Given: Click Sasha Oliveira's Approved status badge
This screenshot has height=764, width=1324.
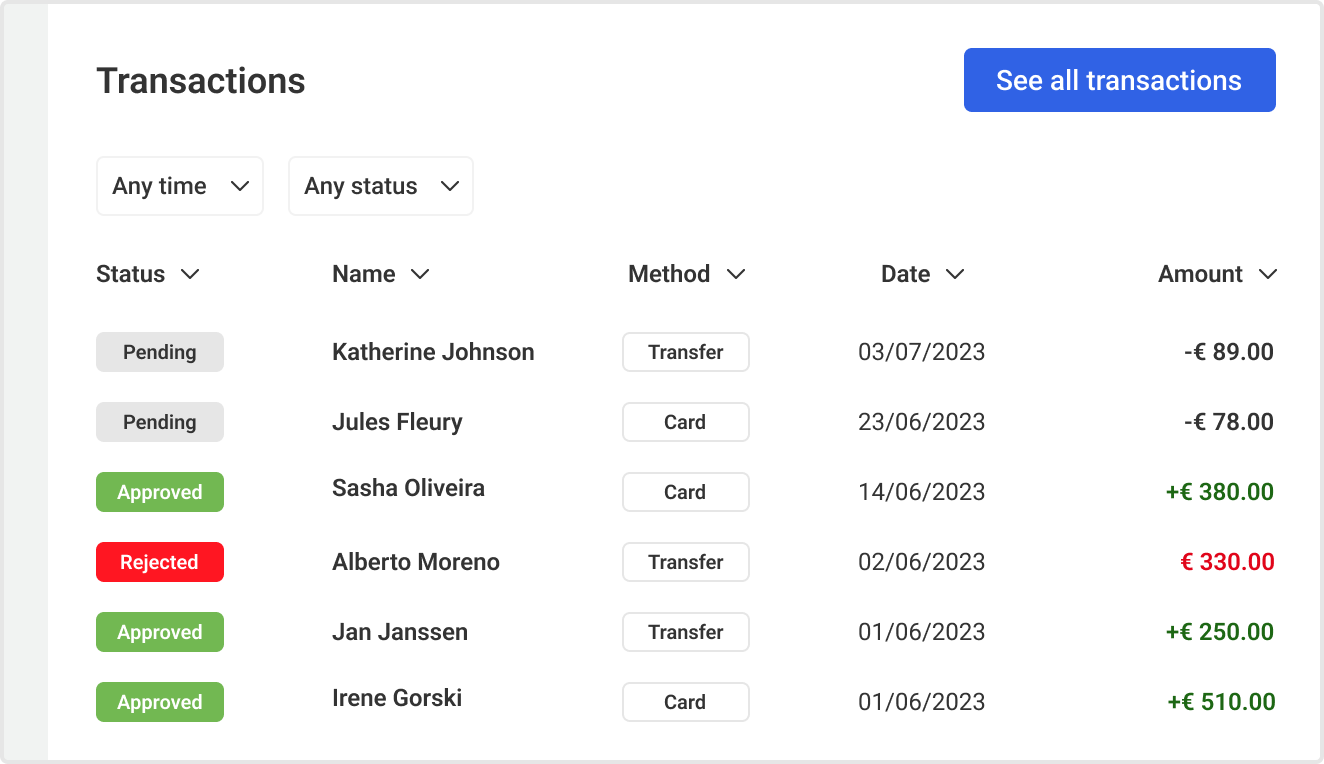Looking at the screenshot, I should [x=160, y=492].
